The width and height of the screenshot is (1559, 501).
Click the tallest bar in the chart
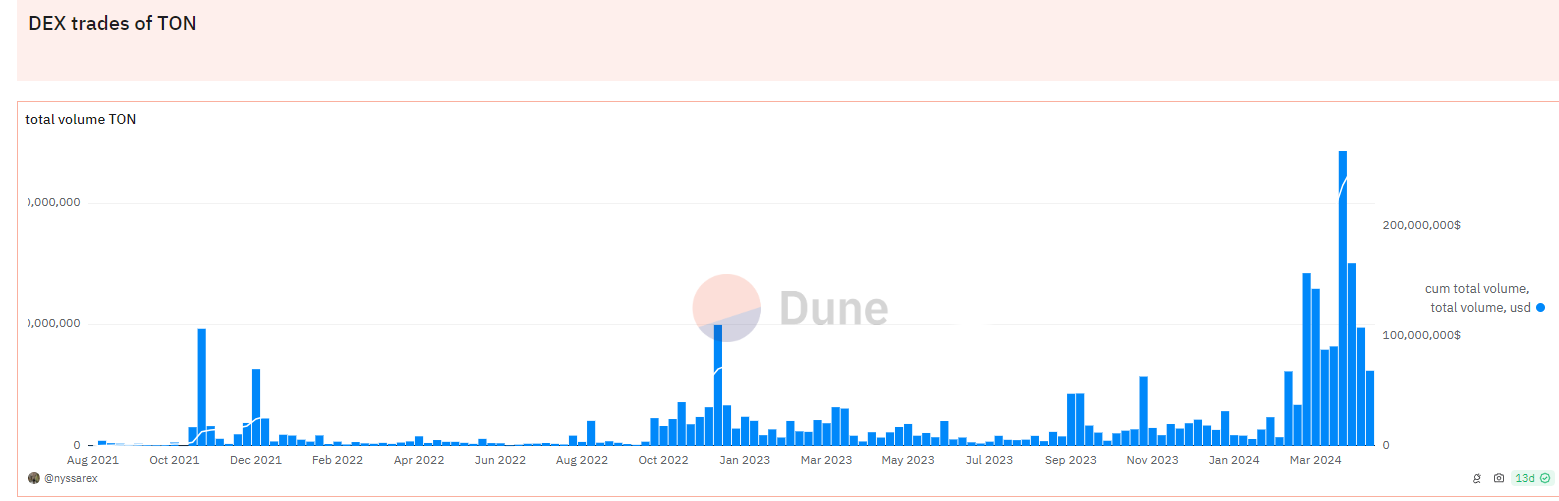pos(1342,298)
